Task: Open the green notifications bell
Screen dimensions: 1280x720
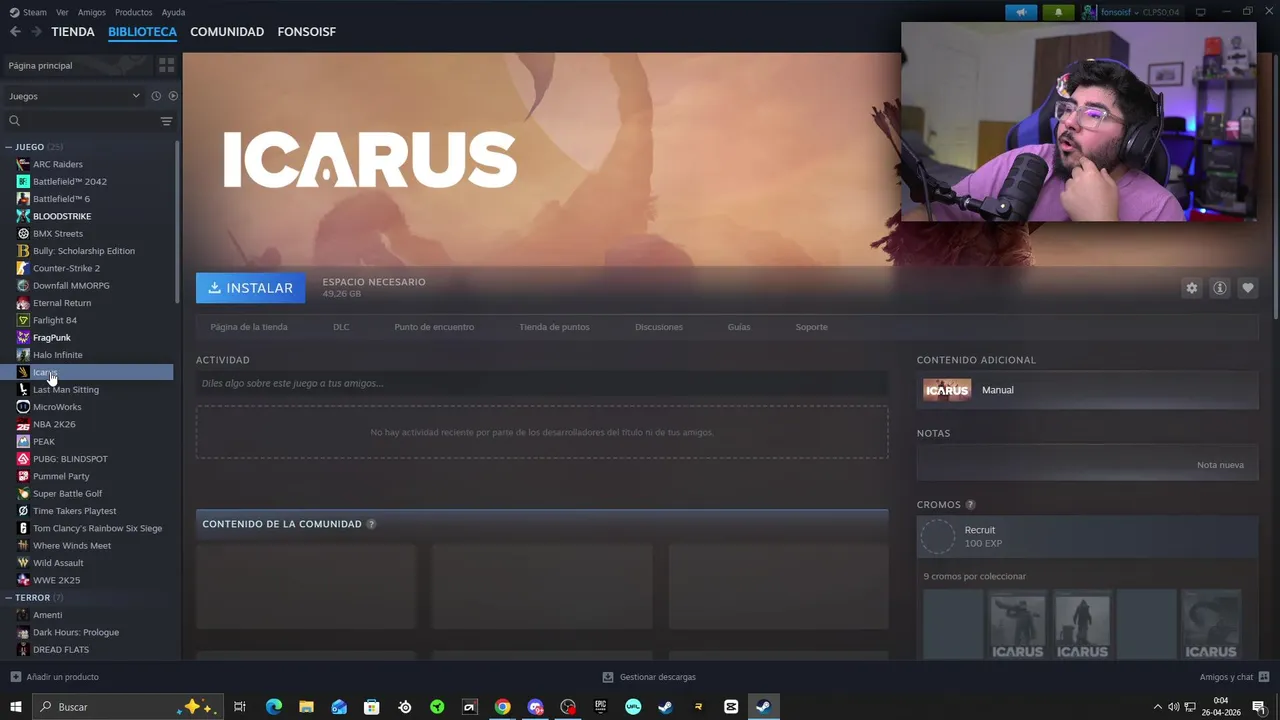Action: click(x=1058, y=12)
